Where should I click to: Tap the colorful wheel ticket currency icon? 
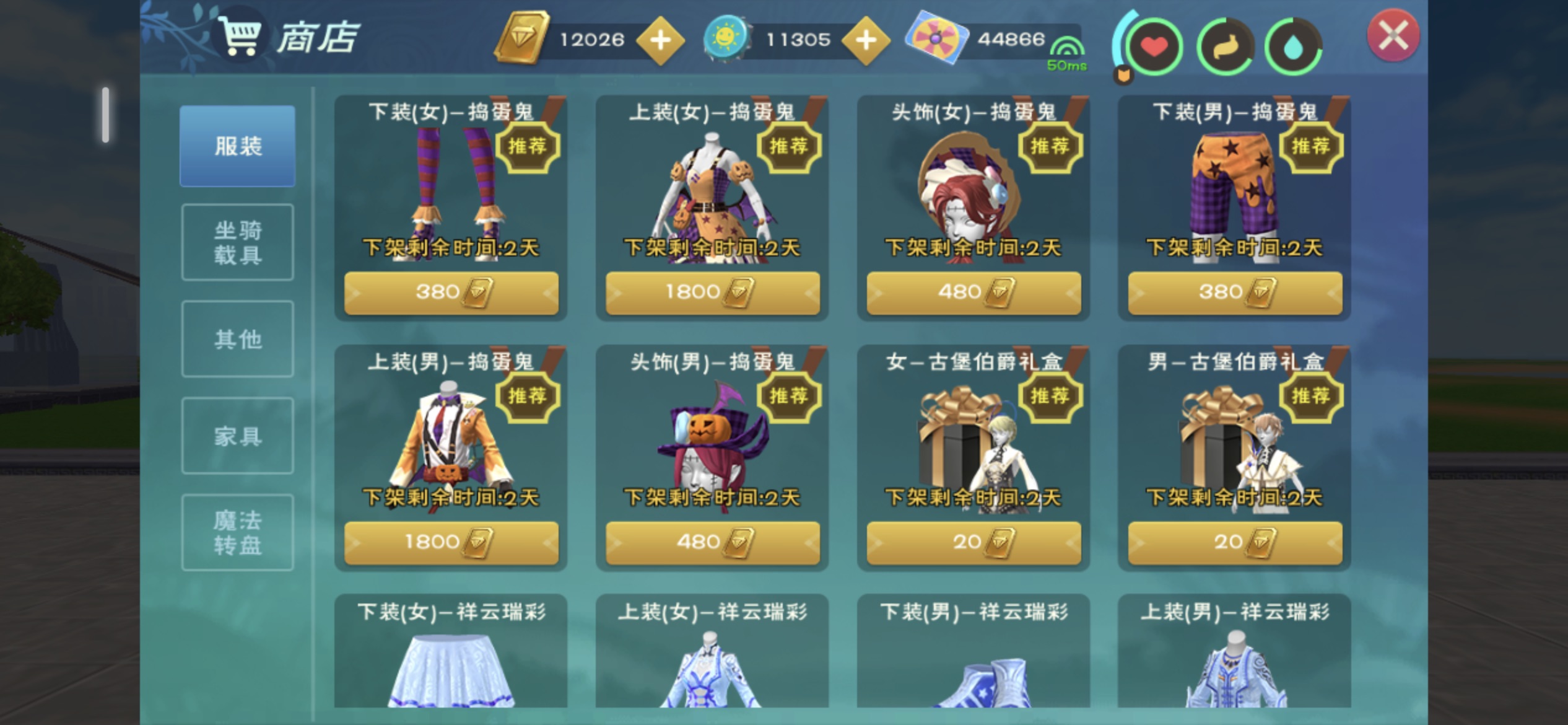[936, 38]
